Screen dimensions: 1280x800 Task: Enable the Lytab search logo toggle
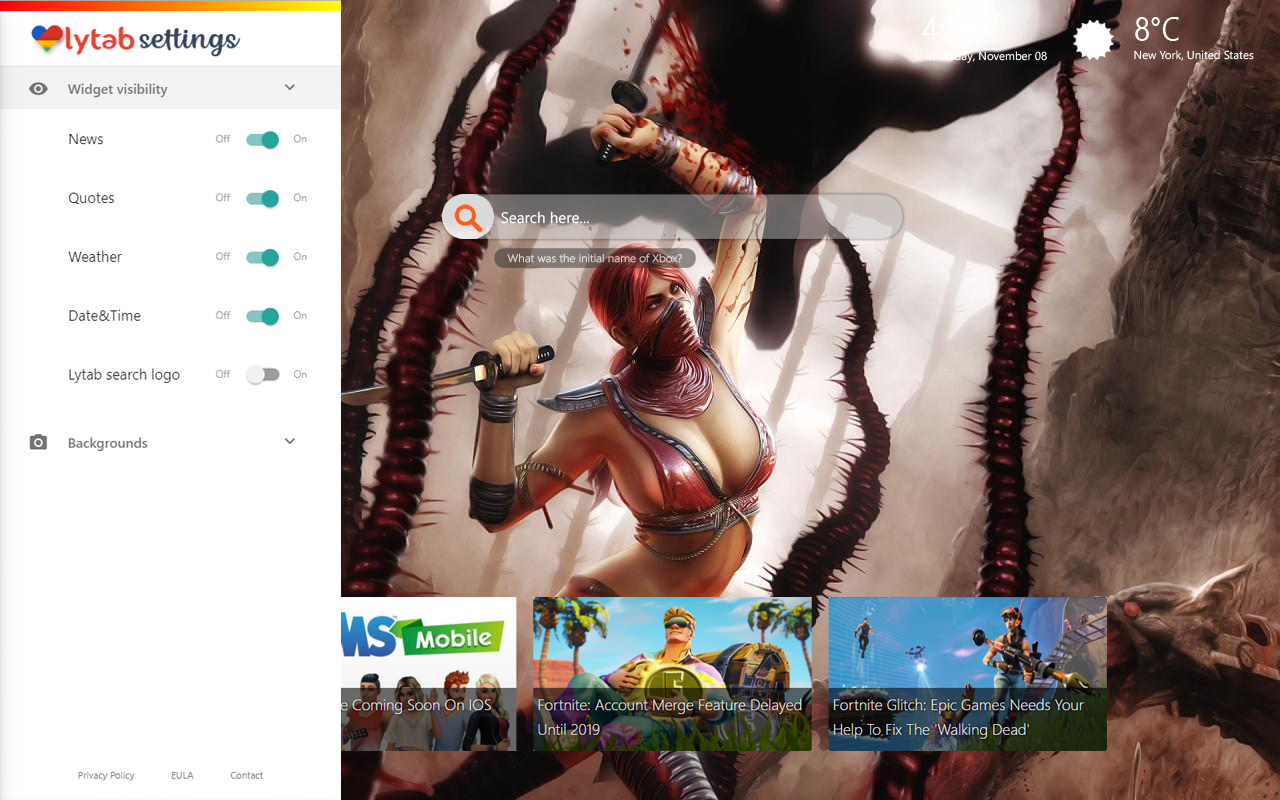click(x=262, y=375)
